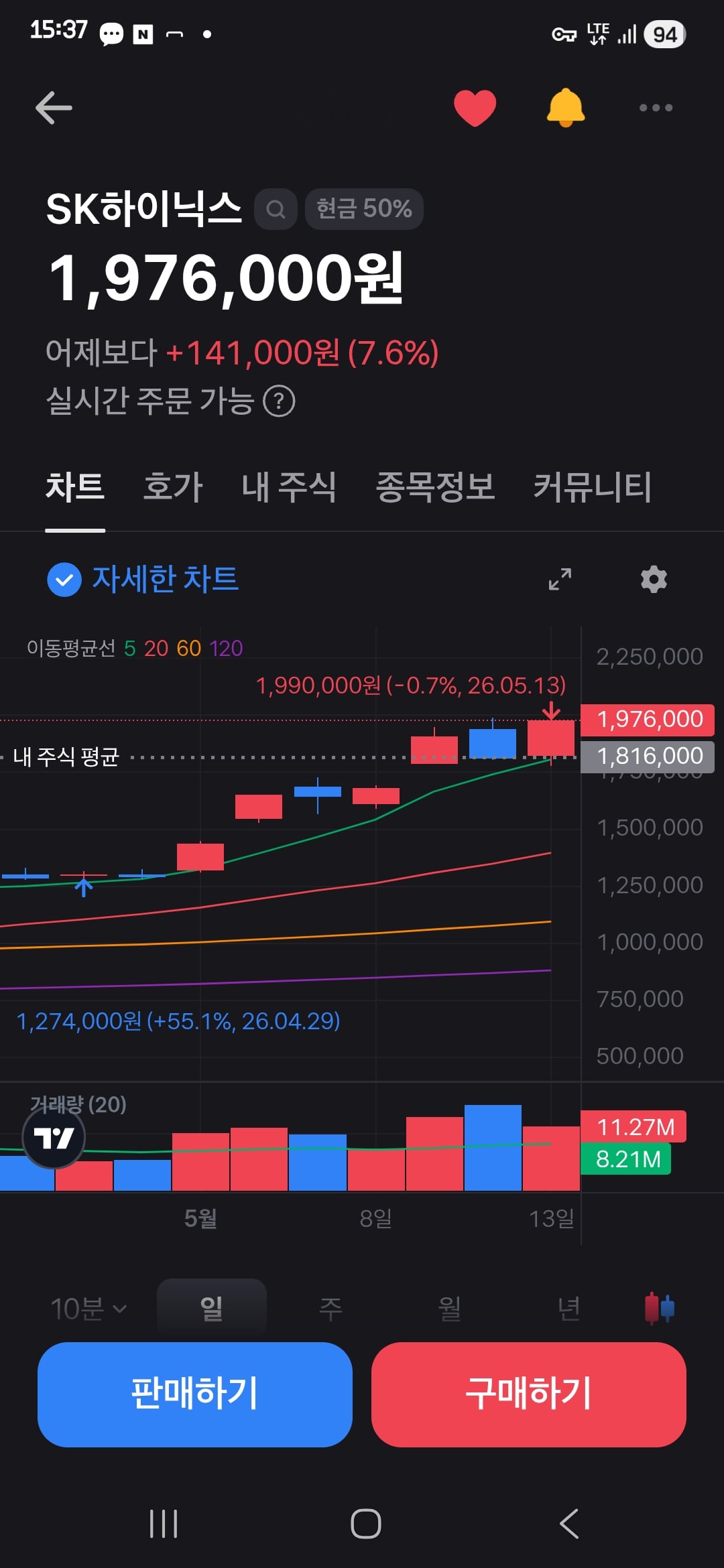Screen dimensions: 724x1568
Task: Select the 월 monthly chart period
Action: (449, 1308)
